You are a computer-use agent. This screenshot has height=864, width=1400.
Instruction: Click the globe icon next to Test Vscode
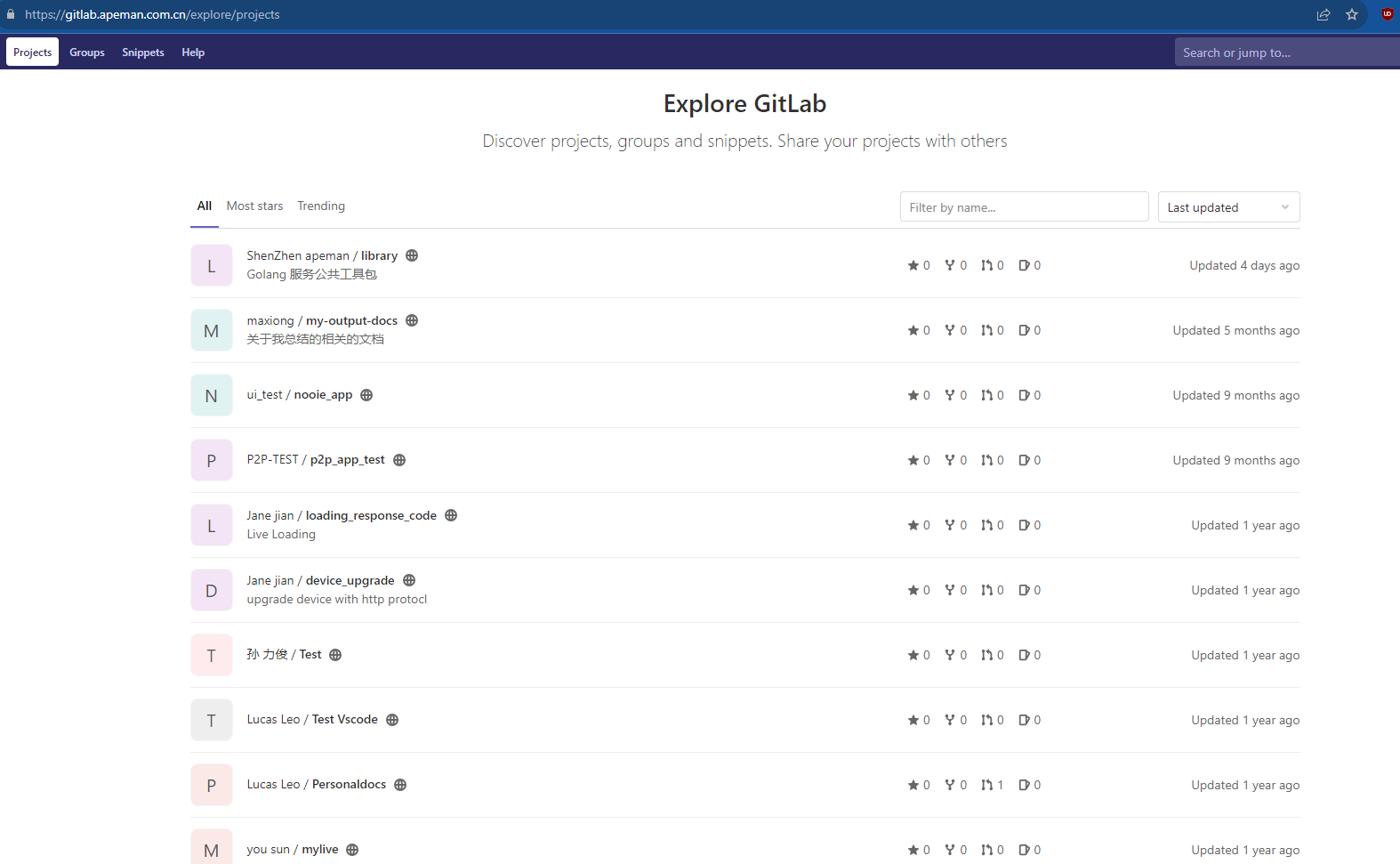(x=392, y=720)
